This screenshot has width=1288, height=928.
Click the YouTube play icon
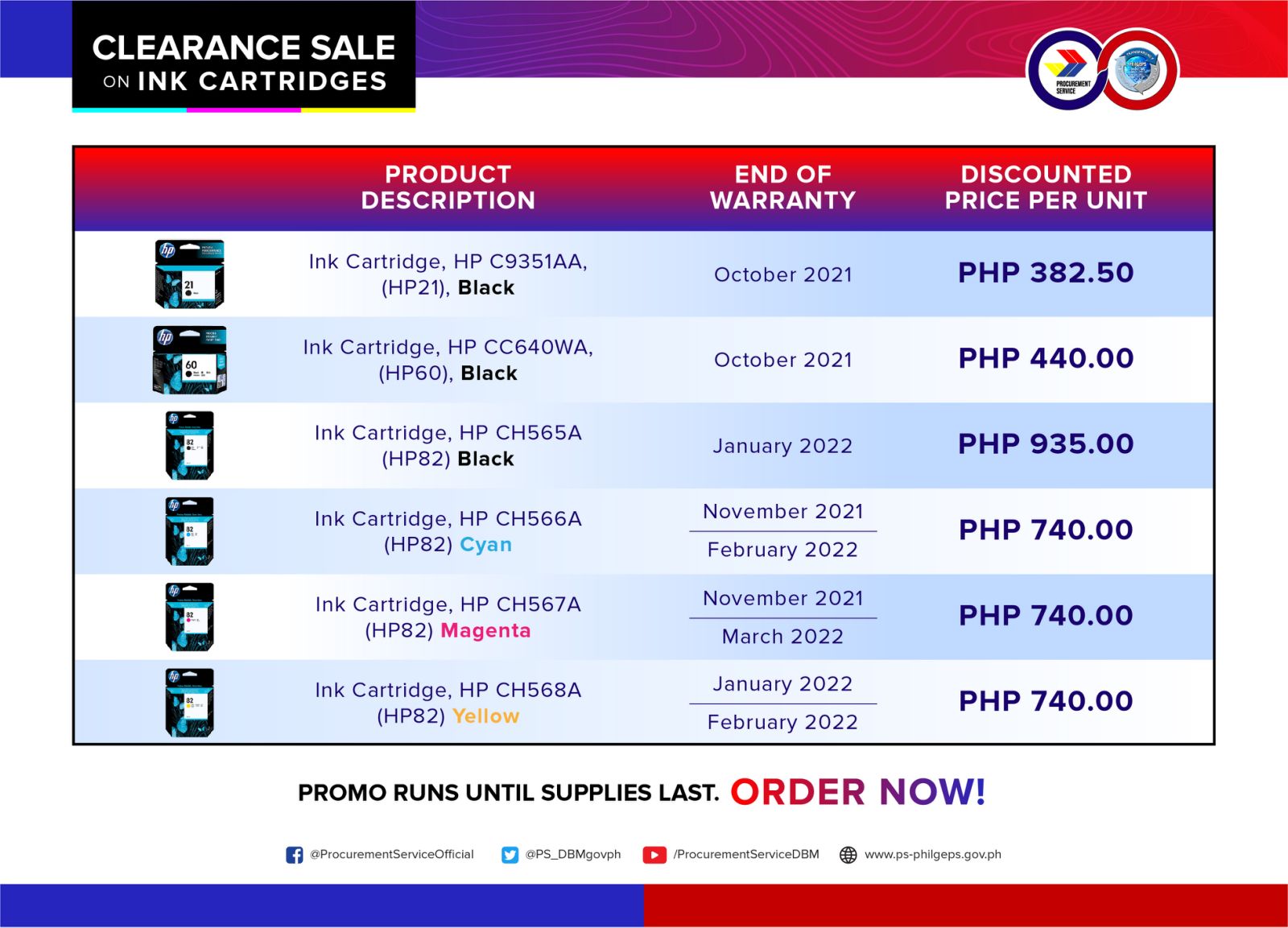click(x=654, y=855)
